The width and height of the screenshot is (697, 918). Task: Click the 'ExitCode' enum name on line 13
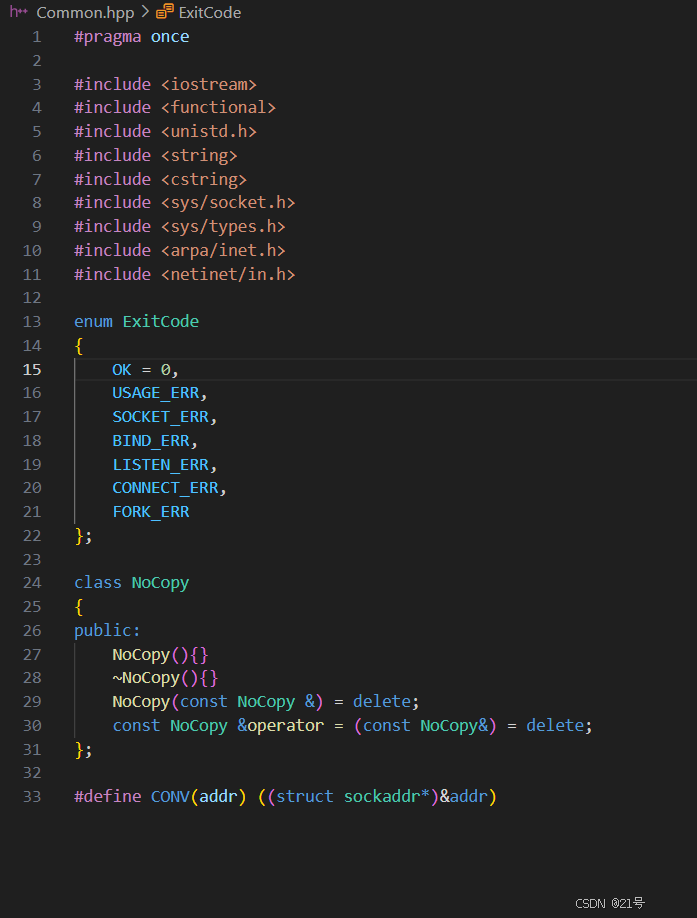(161, 321)
